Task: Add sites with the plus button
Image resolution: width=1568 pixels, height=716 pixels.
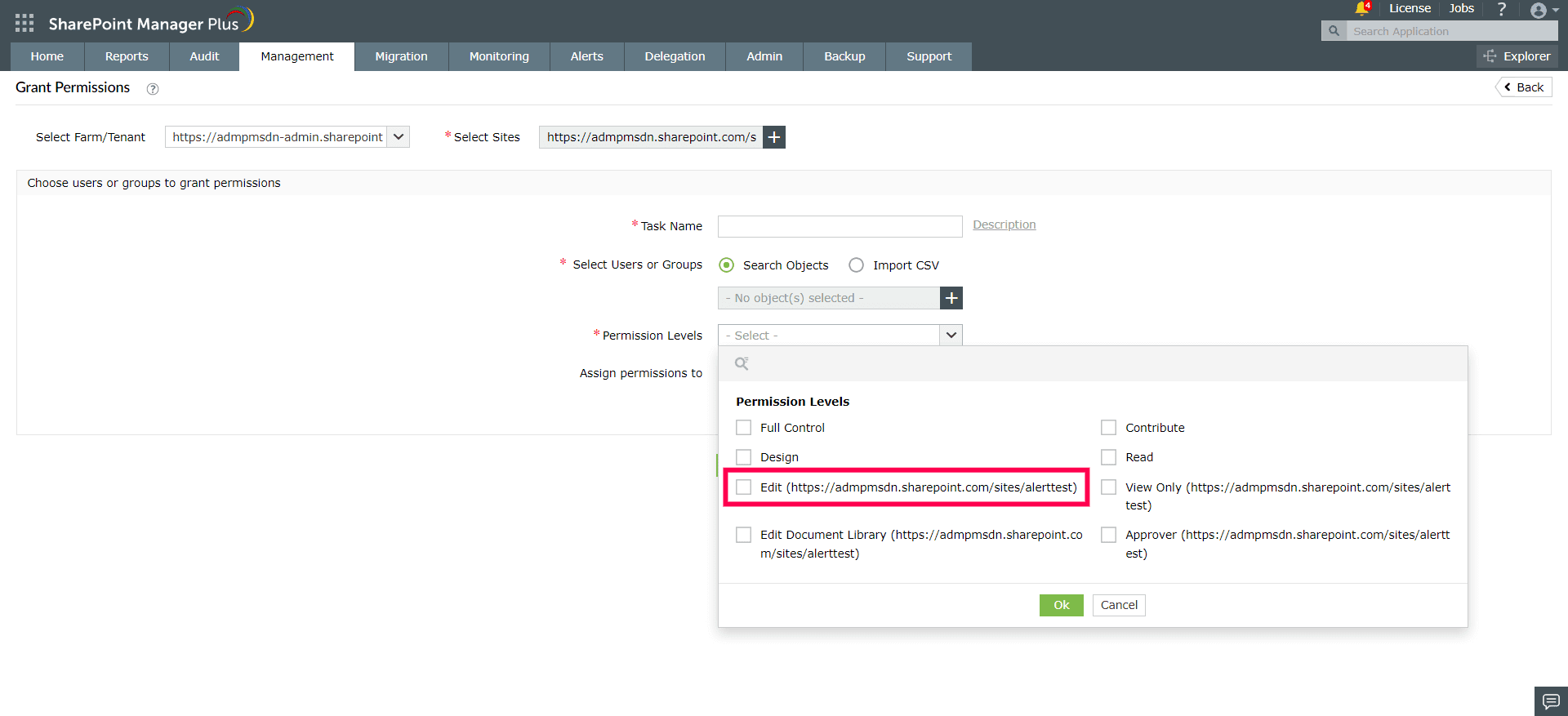Action: click(x=774, y=137)
